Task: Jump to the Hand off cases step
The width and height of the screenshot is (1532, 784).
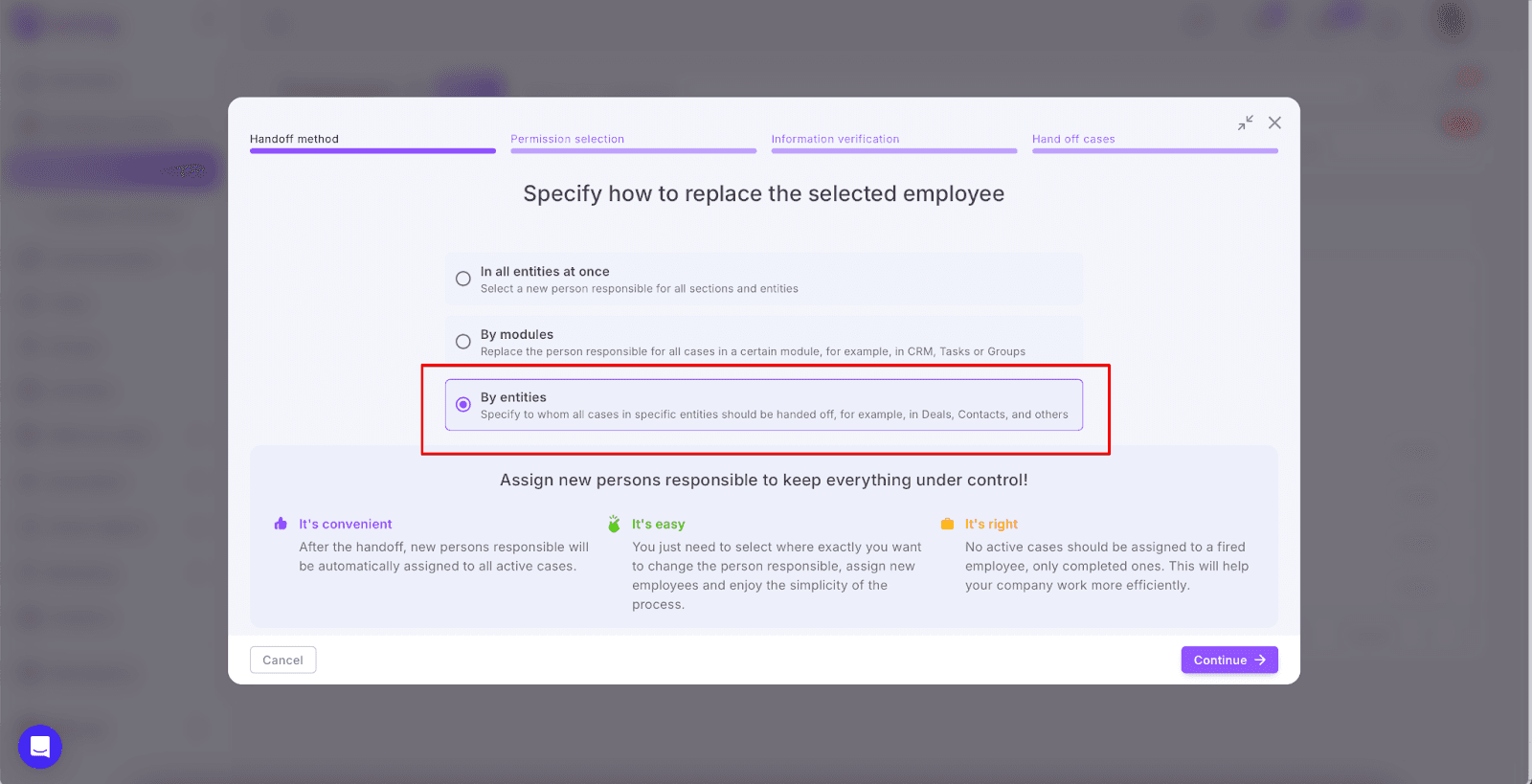Action: (1073, 139)
